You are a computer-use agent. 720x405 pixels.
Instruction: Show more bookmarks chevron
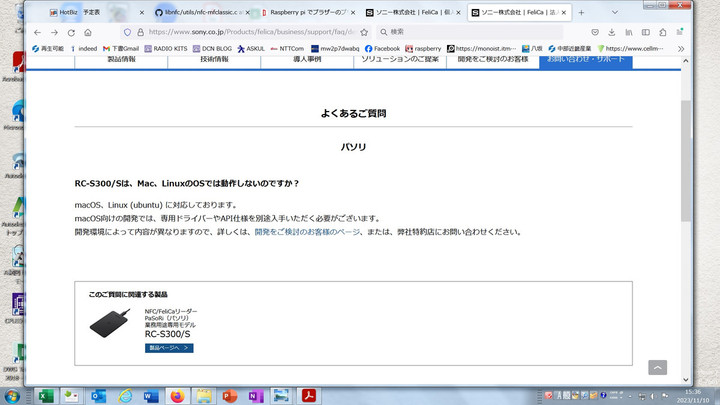point(681,48)
